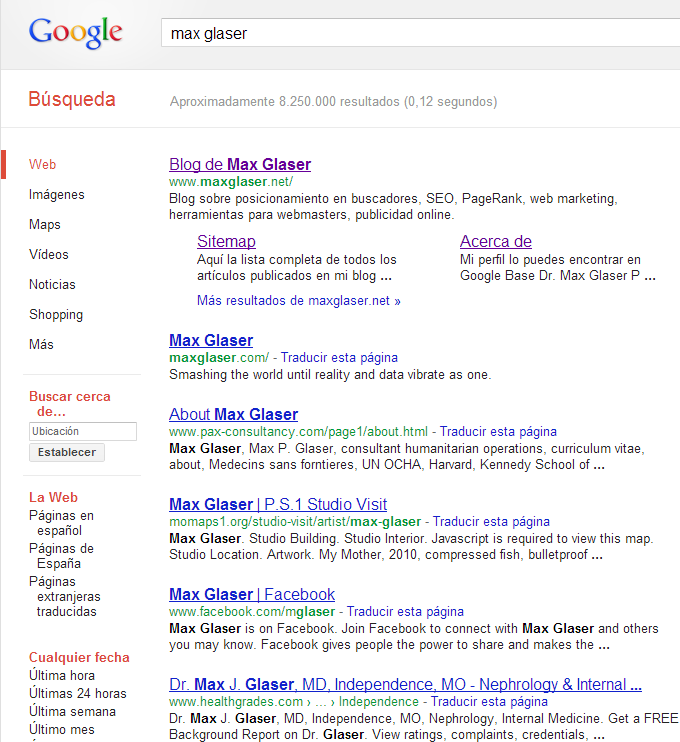Select the Web search category
Screen dimensions: 680x742
[x=43, y=165]
